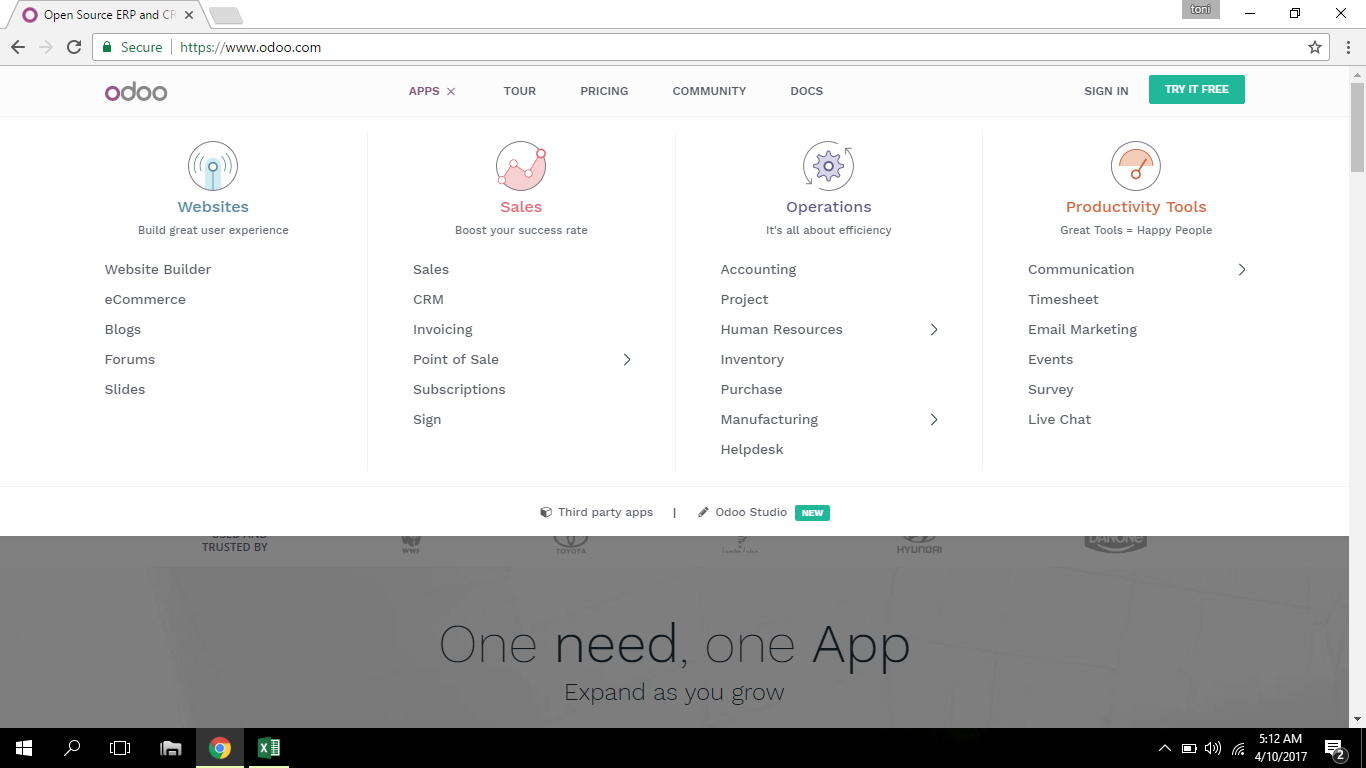Open Invoicing app link
The width and height of the screenshot is (1366, 768).
click(x=443, y=329)
